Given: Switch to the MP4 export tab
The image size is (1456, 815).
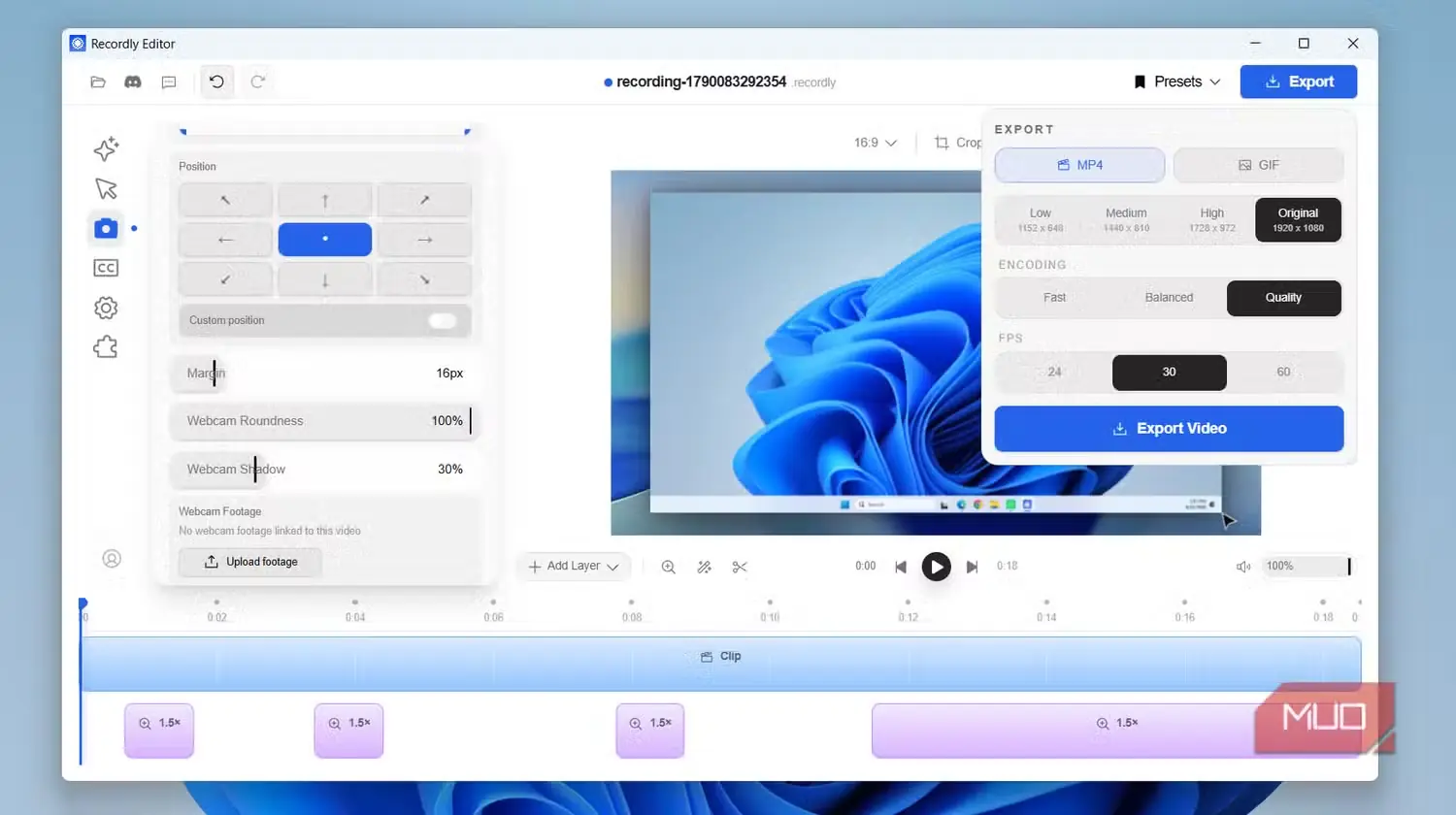Looking at the screenshot, I should click(1079, 165).
